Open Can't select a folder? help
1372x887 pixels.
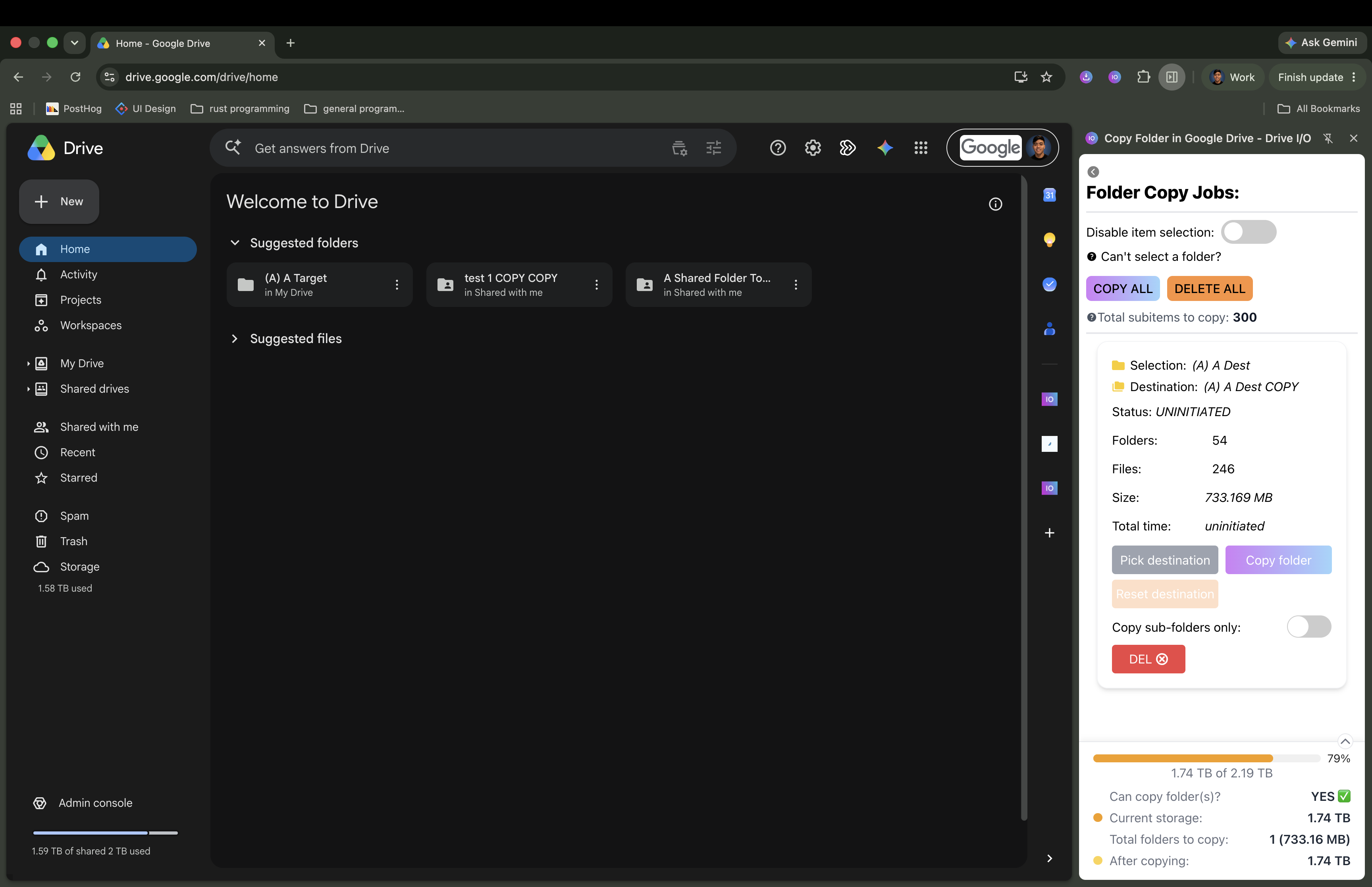[1154, 257]
